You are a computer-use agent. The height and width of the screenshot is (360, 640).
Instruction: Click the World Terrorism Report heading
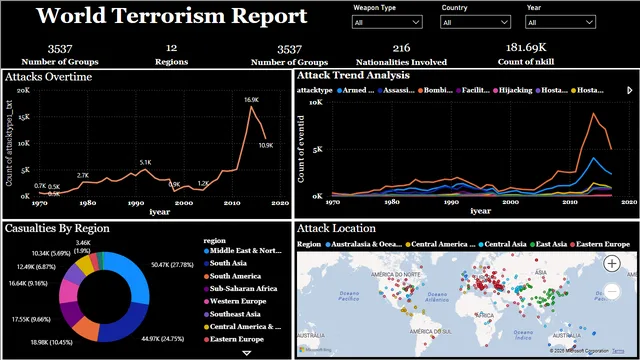tap(171, 16)
